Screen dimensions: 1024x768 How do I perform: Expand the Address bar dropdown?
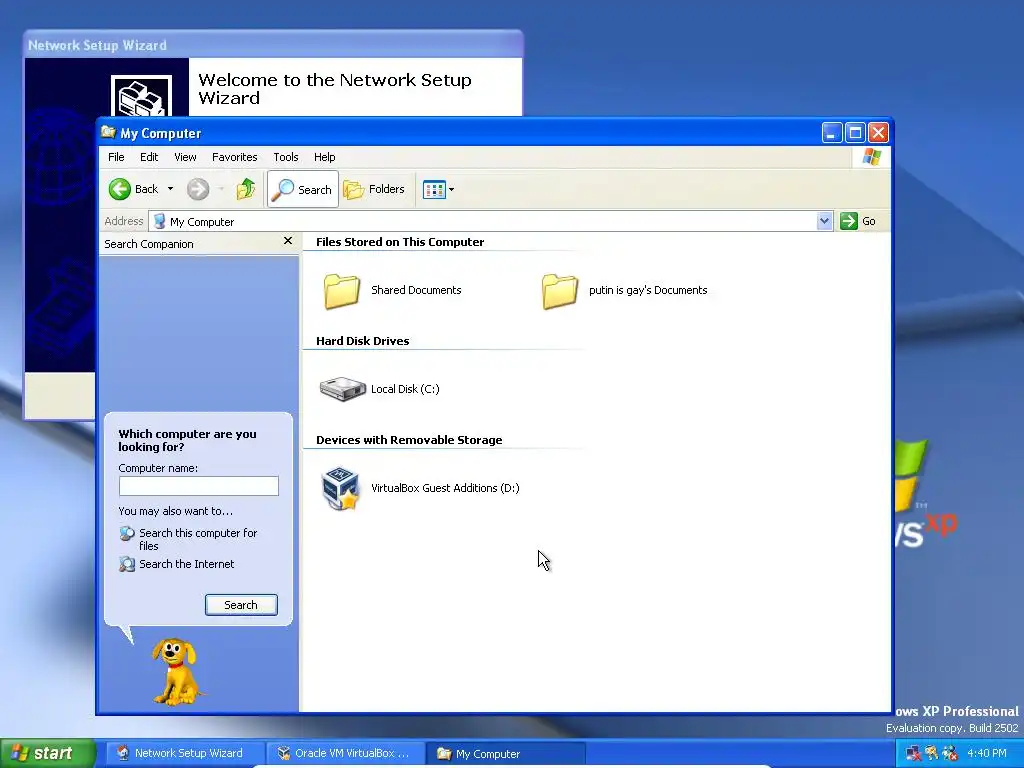pyautogui.click(x=824, y=221)
